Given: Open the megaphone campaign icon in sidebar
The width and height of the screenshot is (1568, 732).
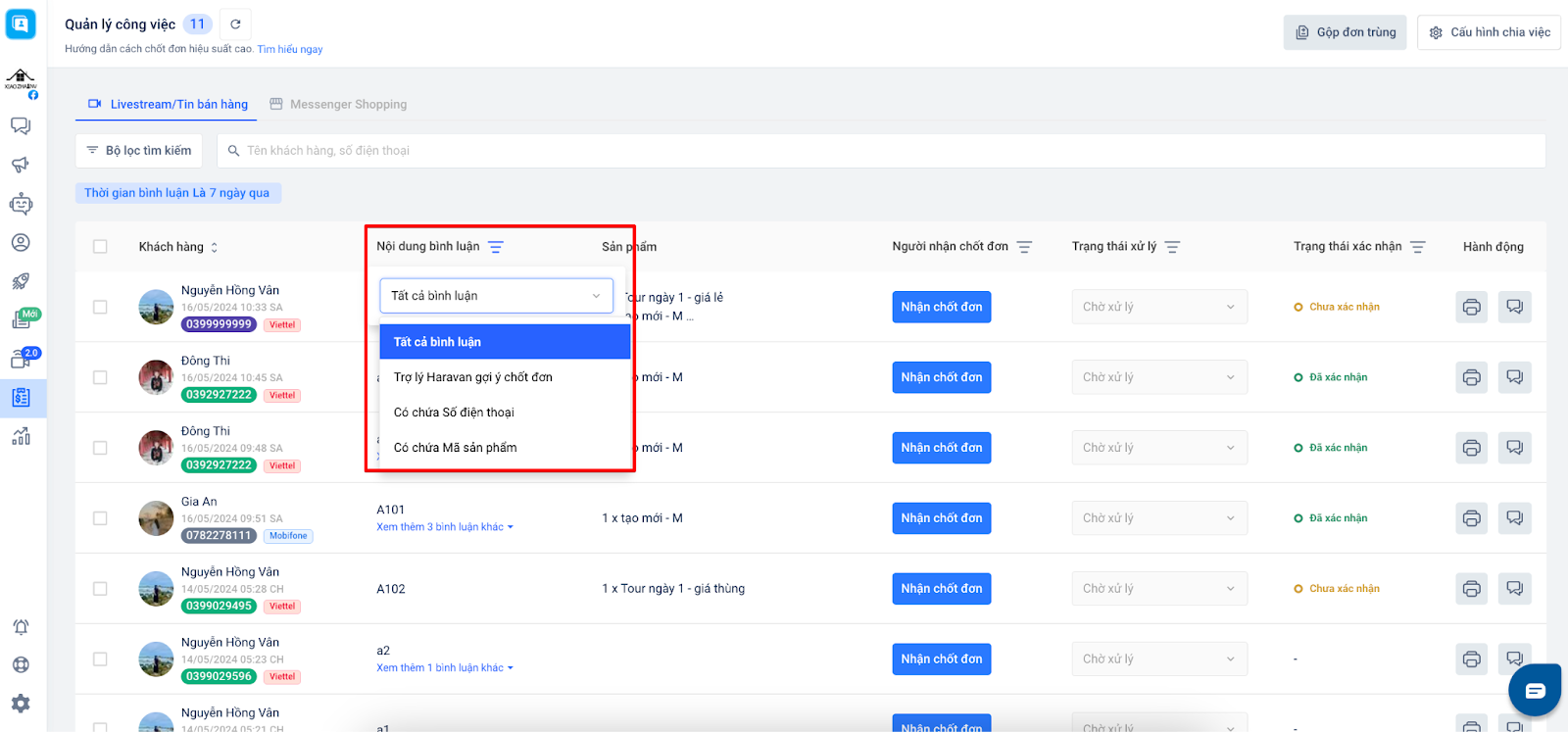Looking at the screenshot, I should pyautogui.click(x=21, y=165).
